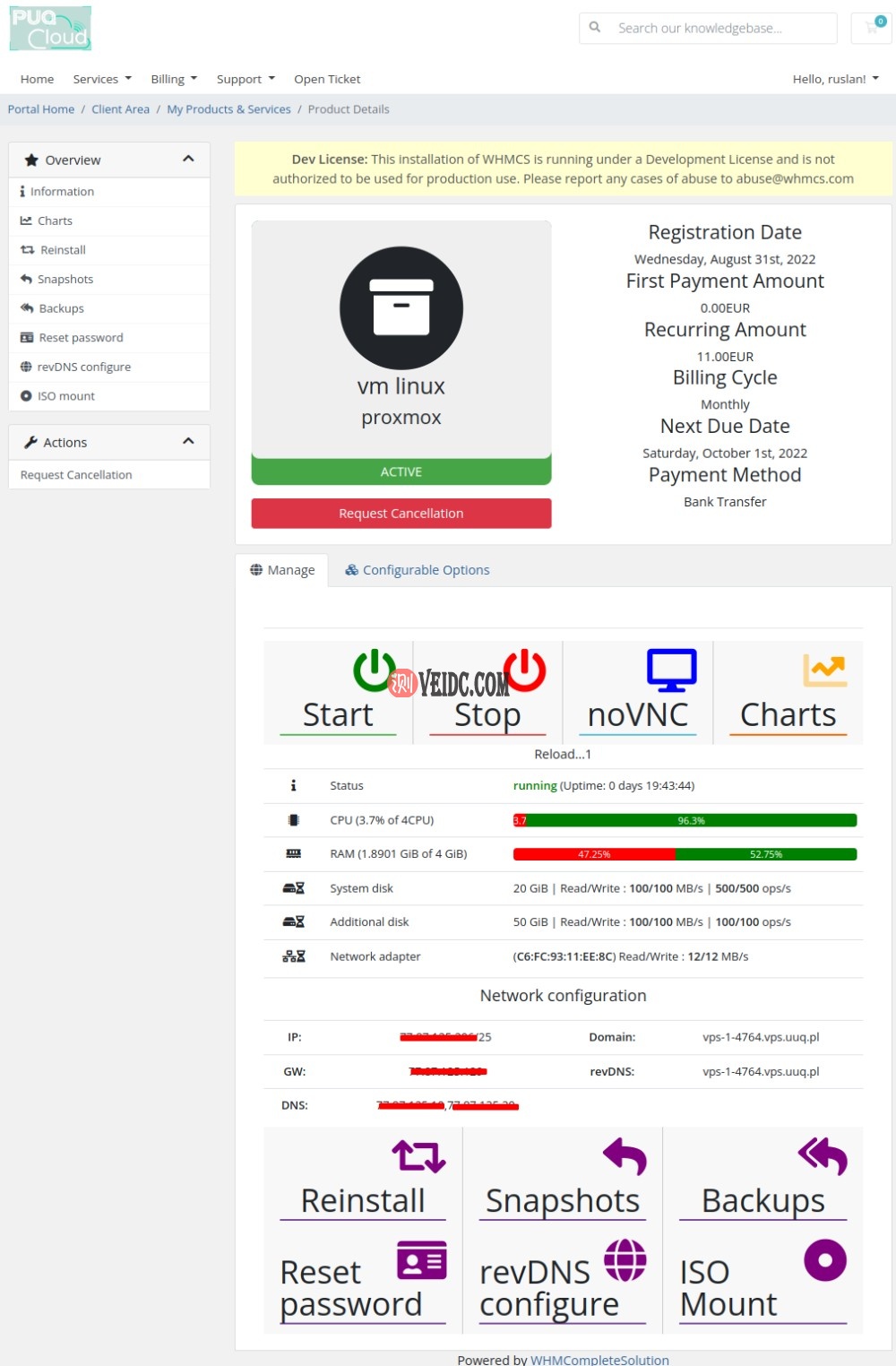Expand the Billing dropdown menu

[x=174, y=79]
